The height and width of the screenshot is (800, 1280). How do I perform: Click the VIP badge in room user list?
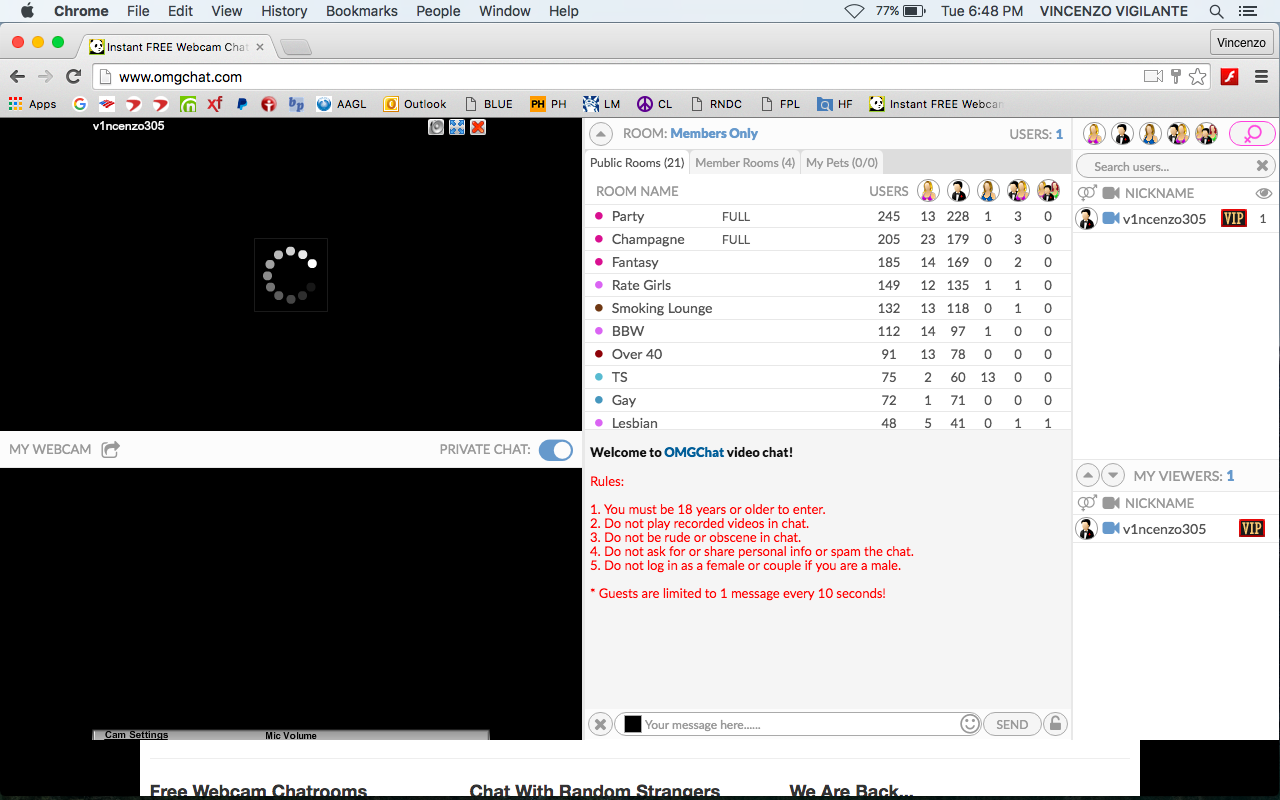1234,219
